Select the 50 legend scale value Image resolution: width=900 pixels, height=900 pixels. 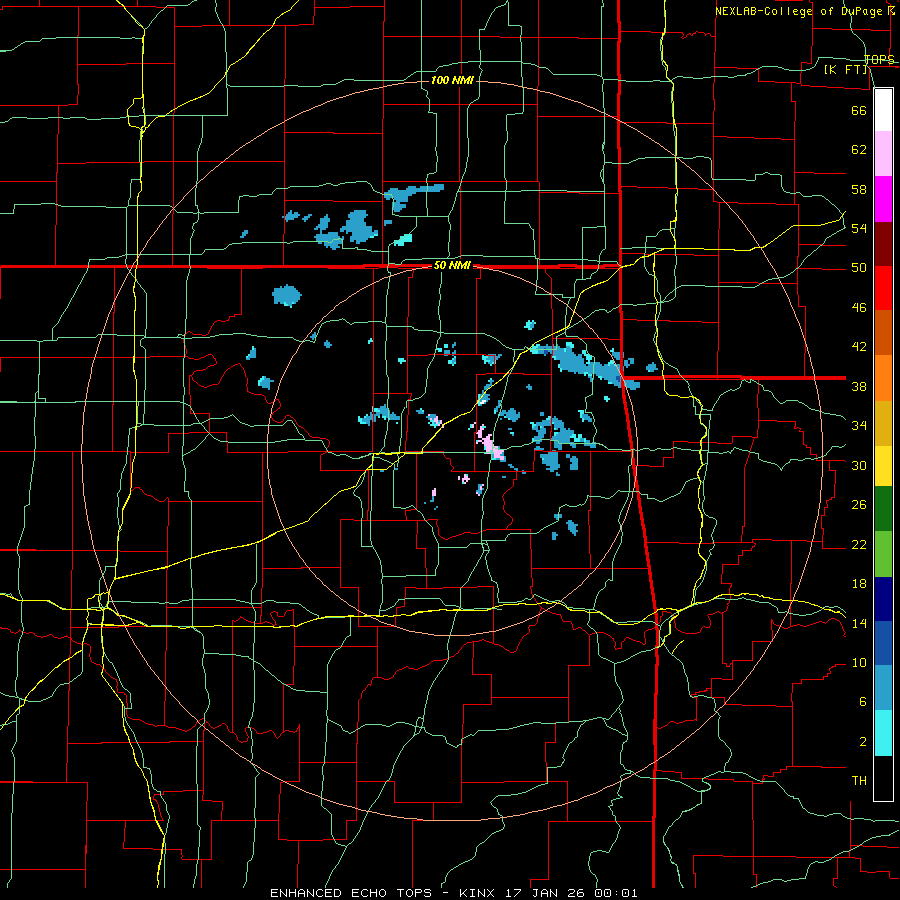pyautogui.click(x=859, y=268)
